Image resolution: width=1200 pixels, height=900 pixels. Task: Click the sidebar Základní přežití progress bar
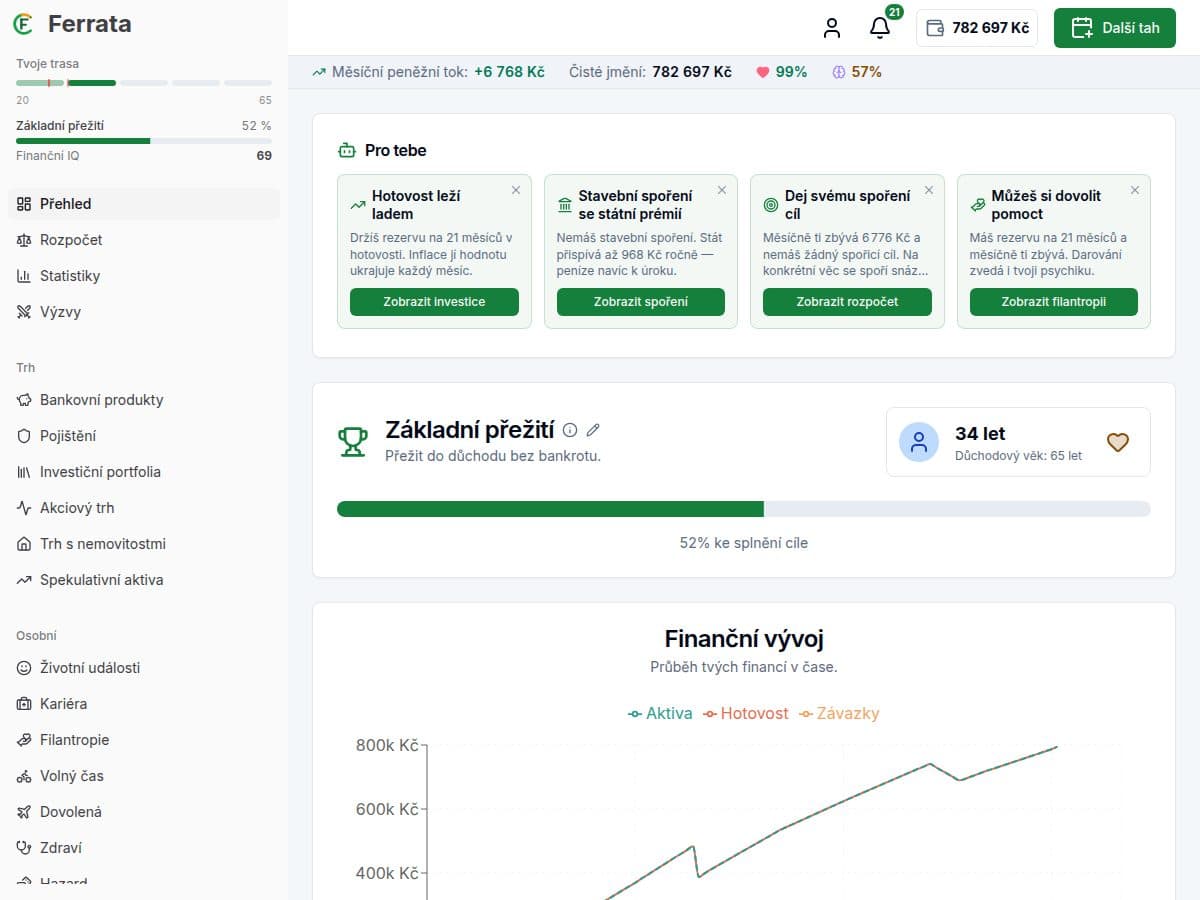[144, 141]
